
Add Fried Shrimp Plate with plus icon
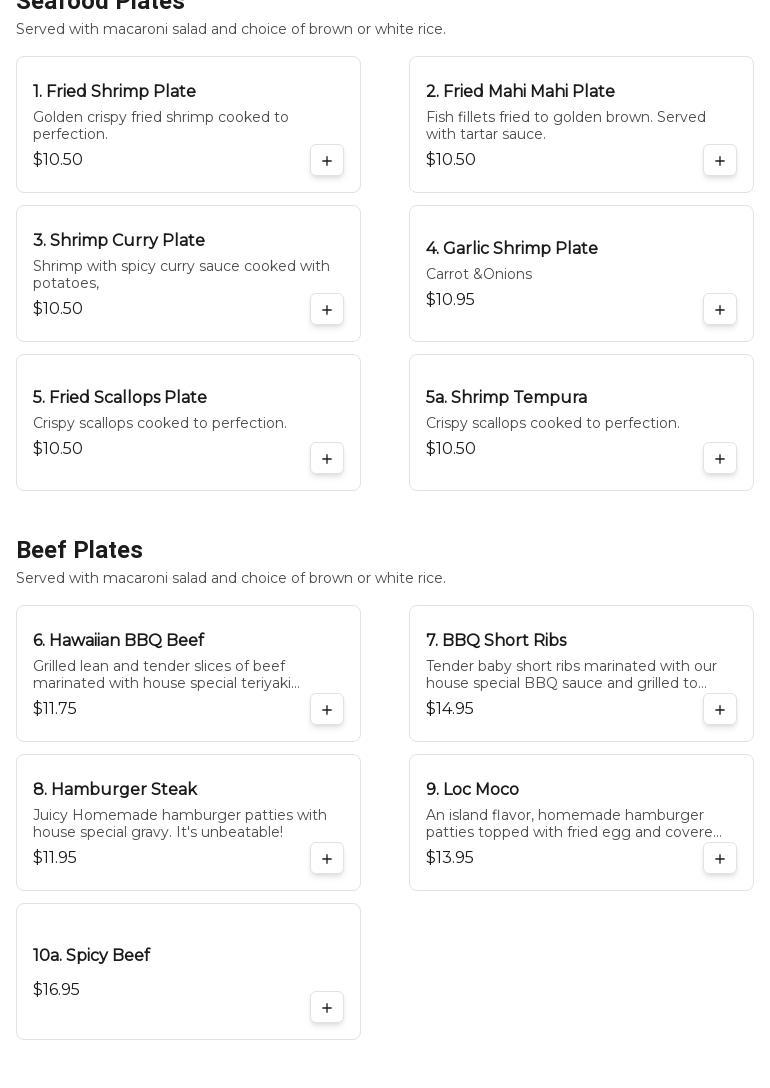tap(327, 161)
